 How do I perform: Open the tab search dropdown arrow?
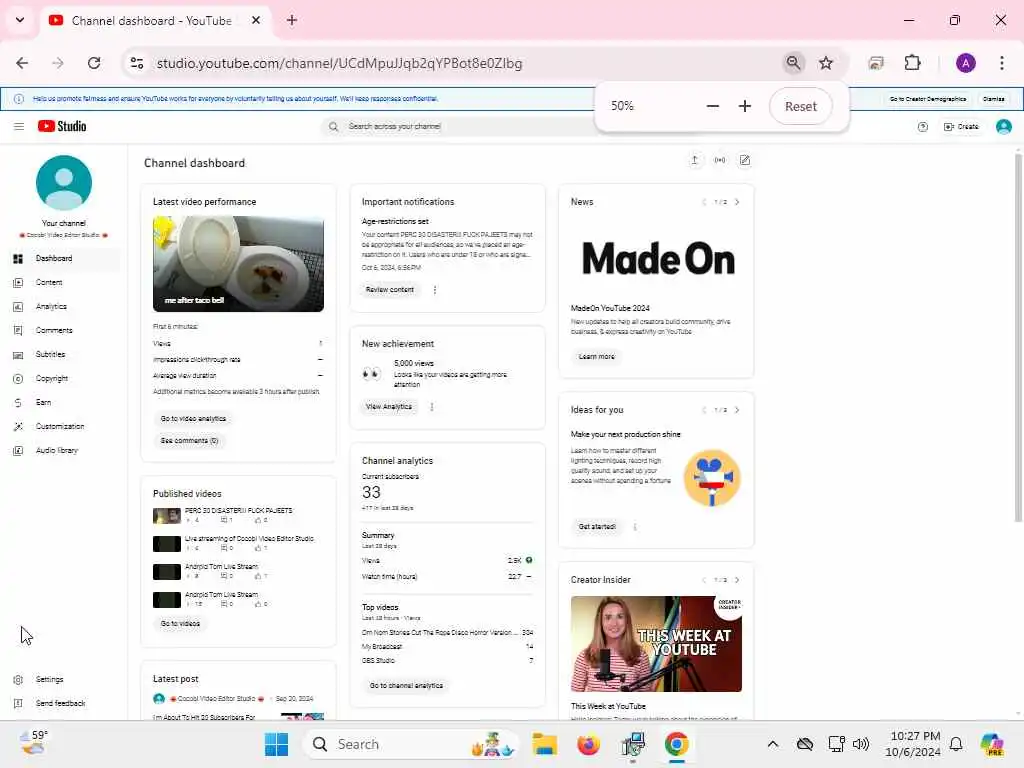(x=20, y=20)
